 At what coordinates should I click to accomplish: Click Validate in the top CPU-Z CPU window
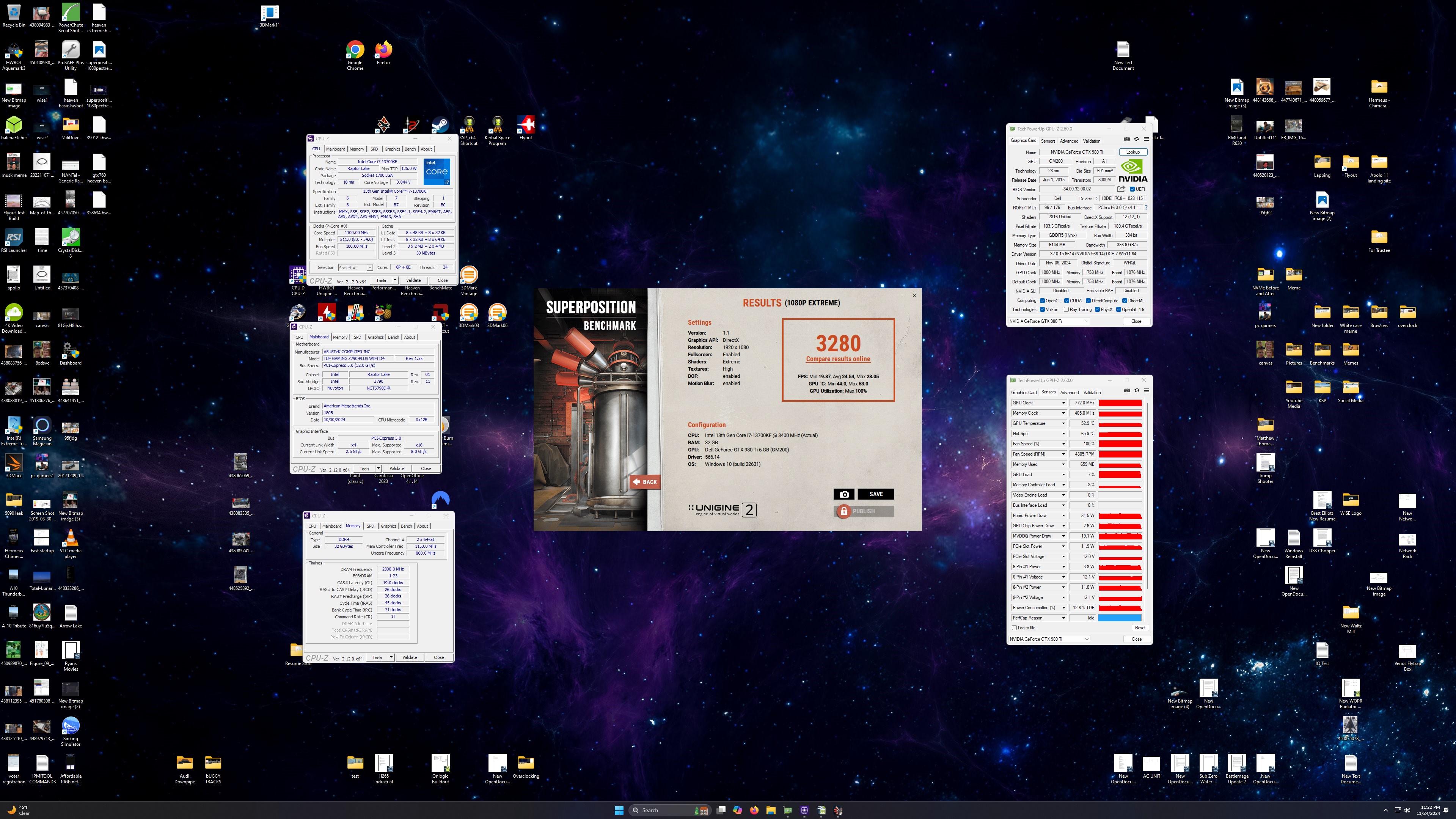[413, 280]
